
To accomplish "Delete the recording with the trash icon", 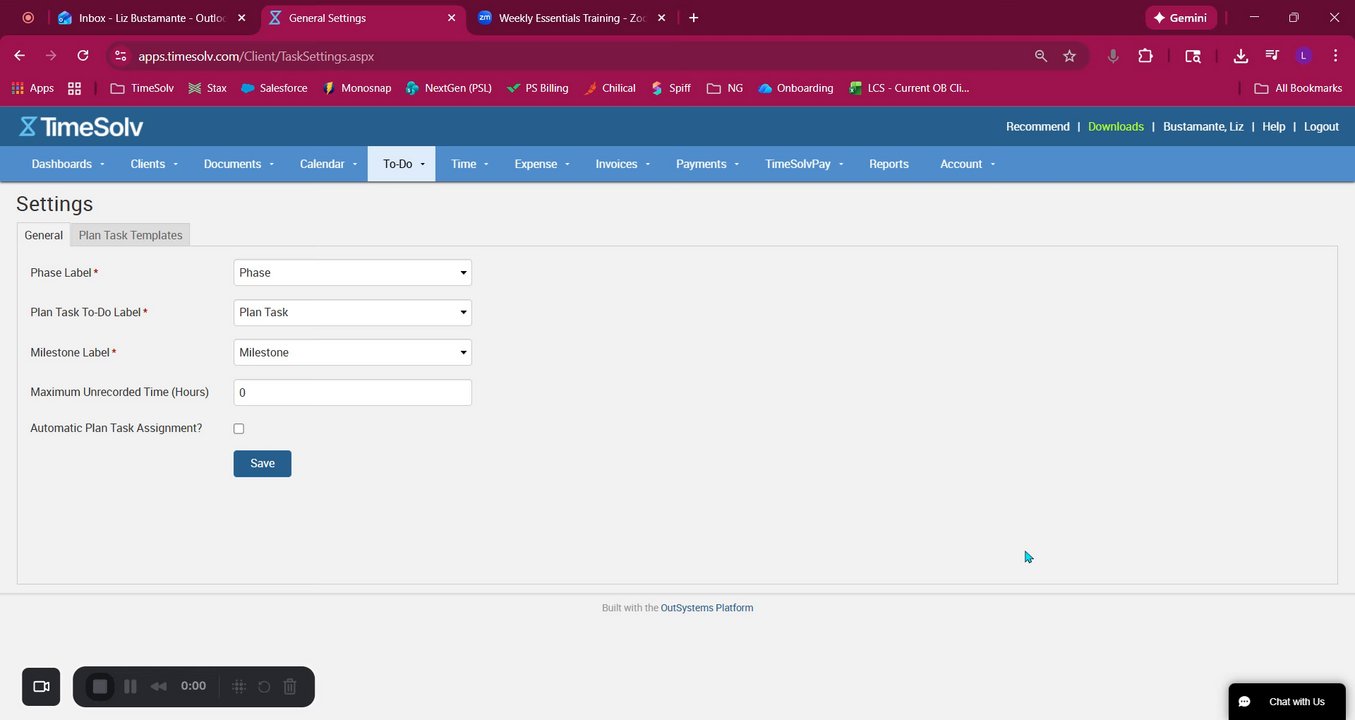I will coord(290,686).
